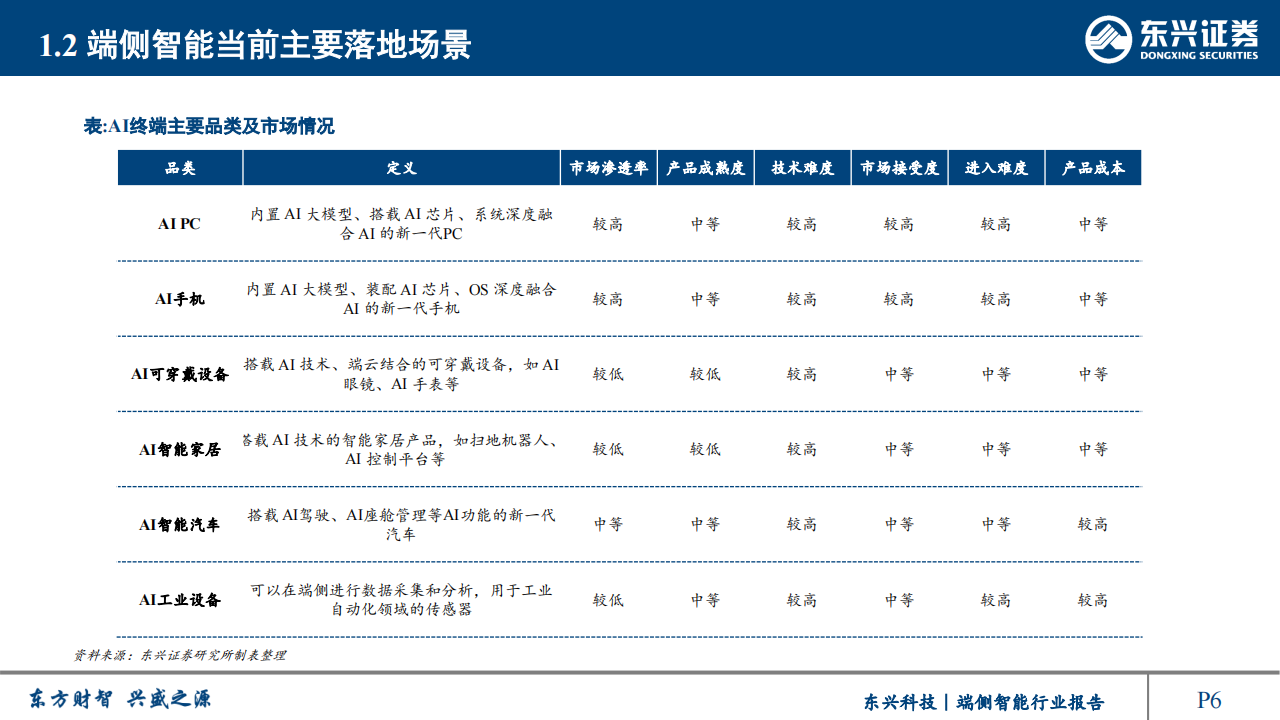
Task: Click the '产品成熟度' column header
Action: 705,168
